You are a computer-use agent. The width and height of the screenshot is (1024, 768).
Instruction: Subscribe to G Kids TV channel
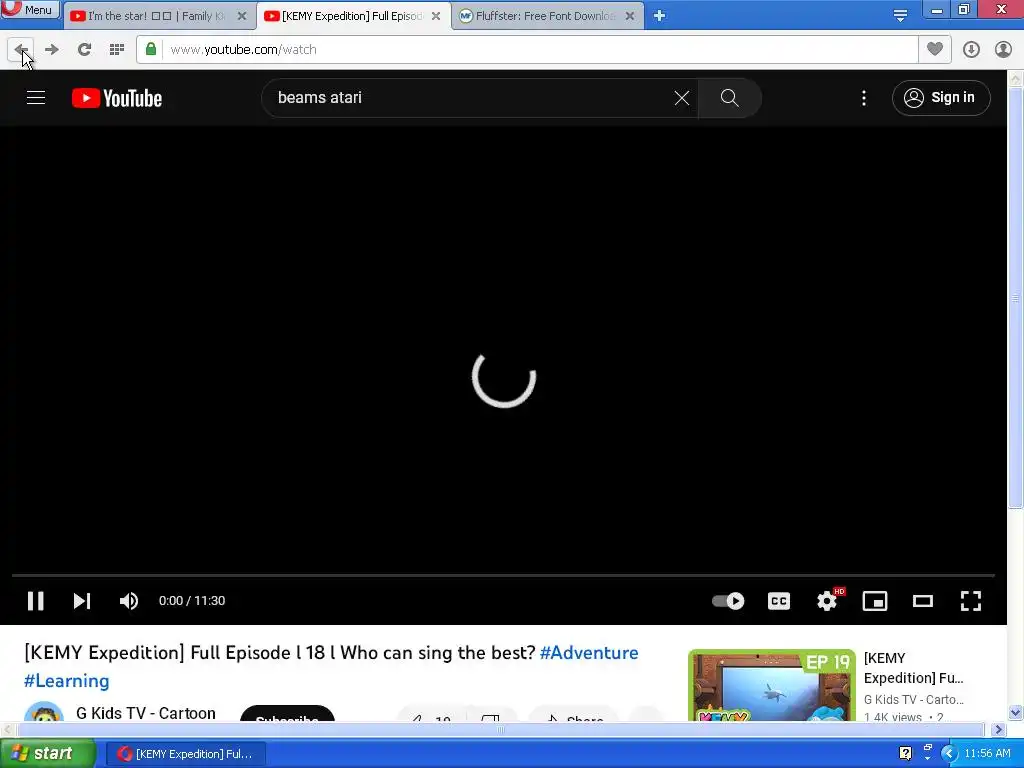[x=287, y=714]
